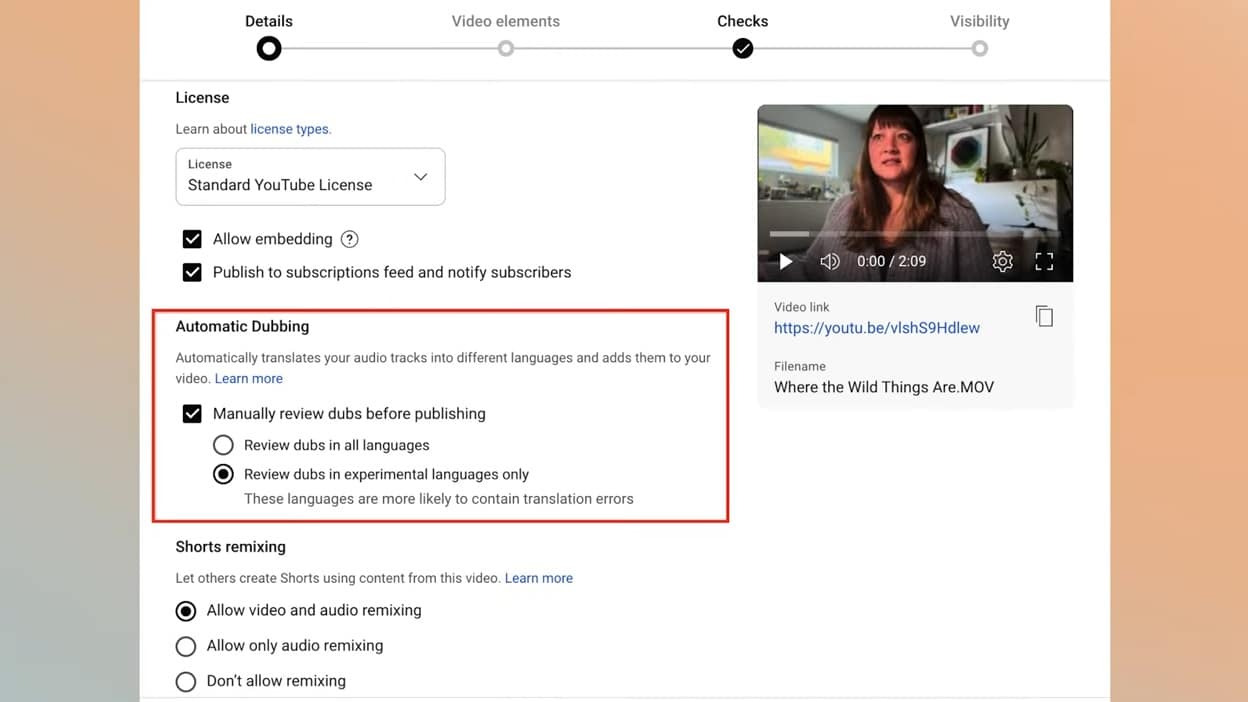The image size is (1248, 702).
Task: Click the Checks step checkmark icon
Action: [x=742, y=47]
